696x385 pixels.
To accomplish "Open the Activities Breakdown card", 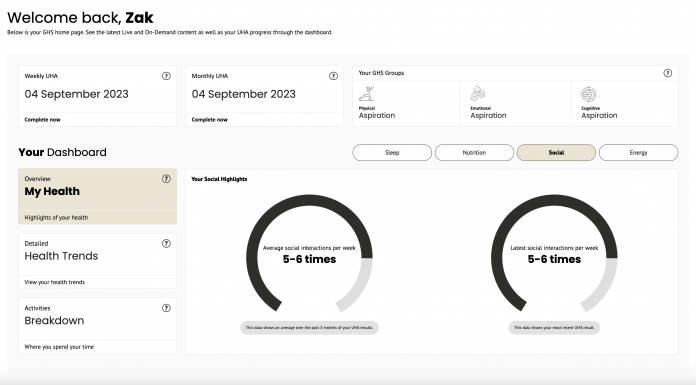I will [98, 325].
